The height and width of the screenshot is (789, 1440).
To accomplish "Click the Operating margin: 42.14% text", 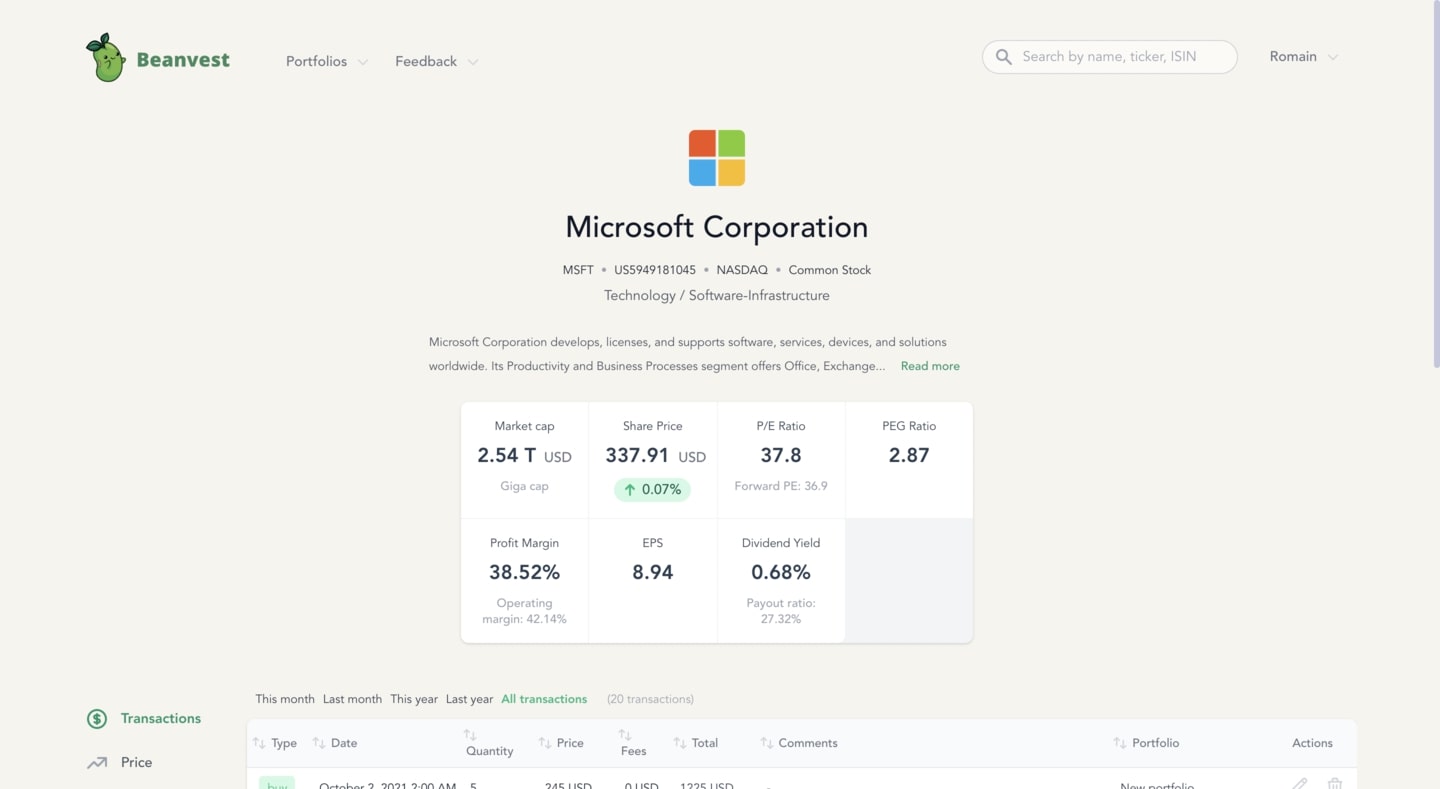I will click(524, 611).
